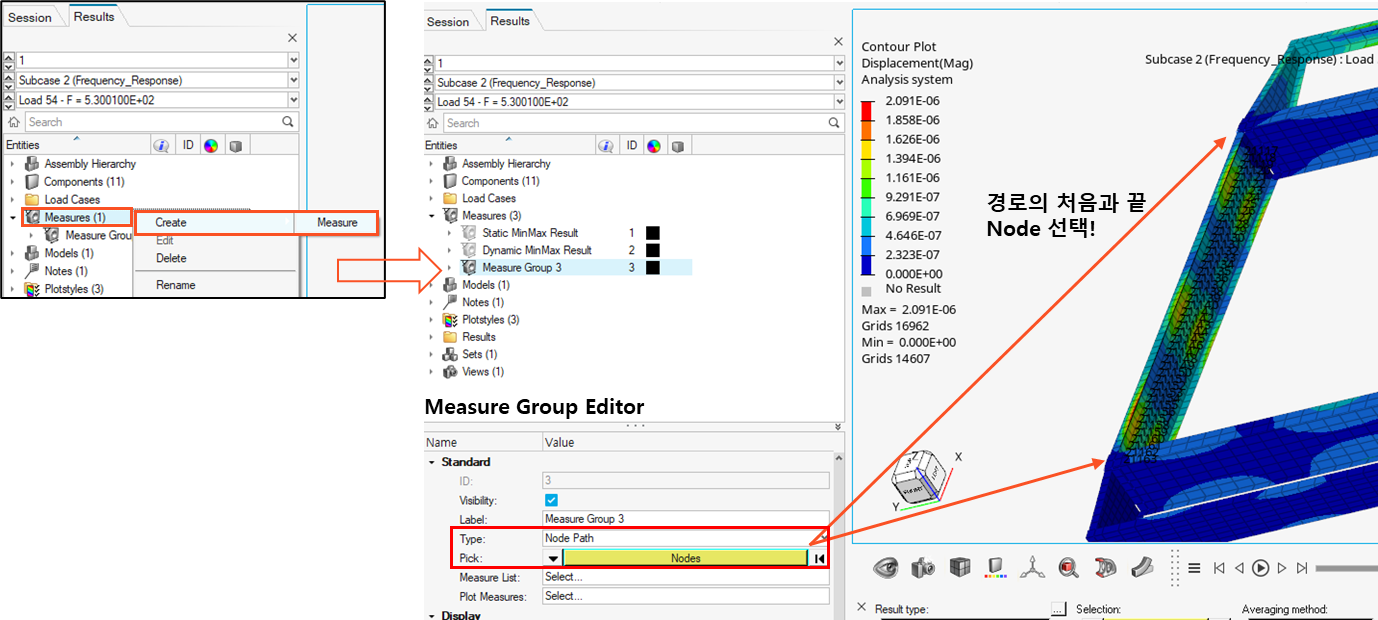Image resolution: width=1378 pixels, height=620 pixels.
Task: Open the model '1' dropdown in main browser
Action: coord(838,63)
